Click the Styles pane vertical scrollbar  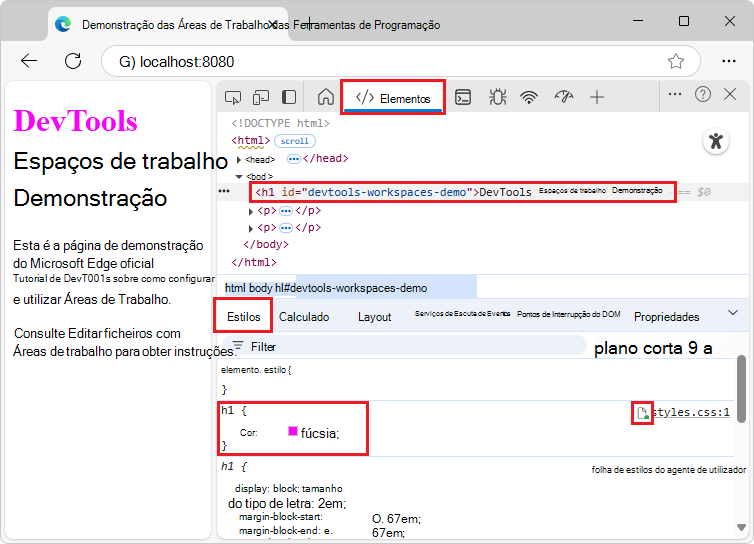tap(741, 389)
